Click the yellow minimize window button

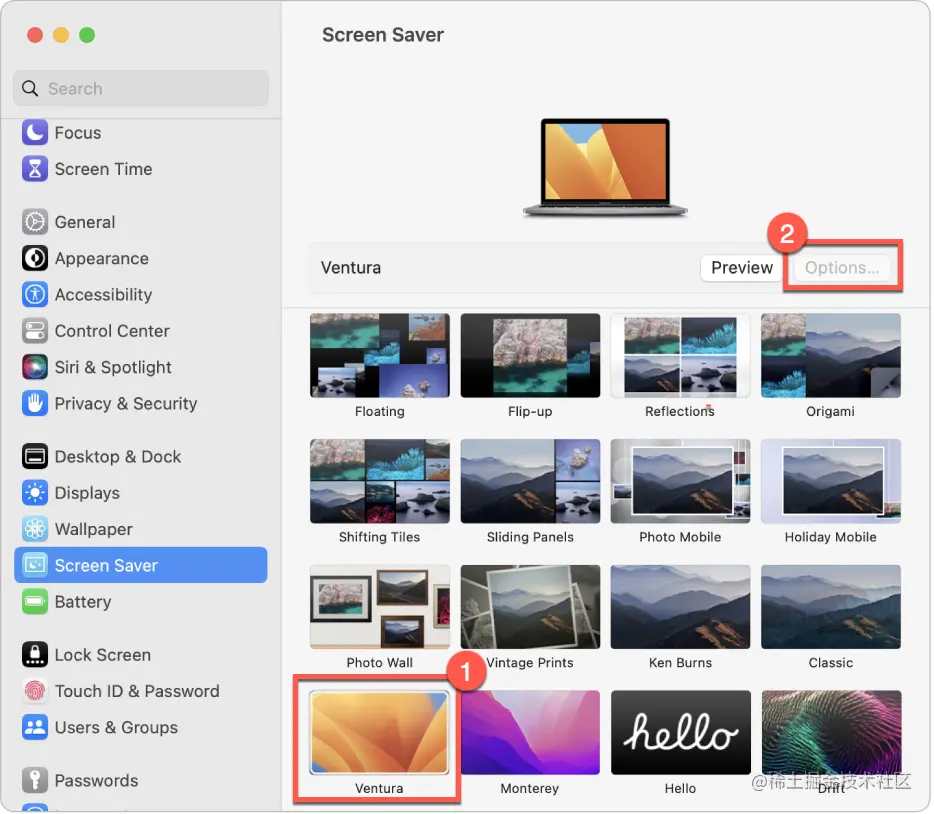tap(61, 35)
